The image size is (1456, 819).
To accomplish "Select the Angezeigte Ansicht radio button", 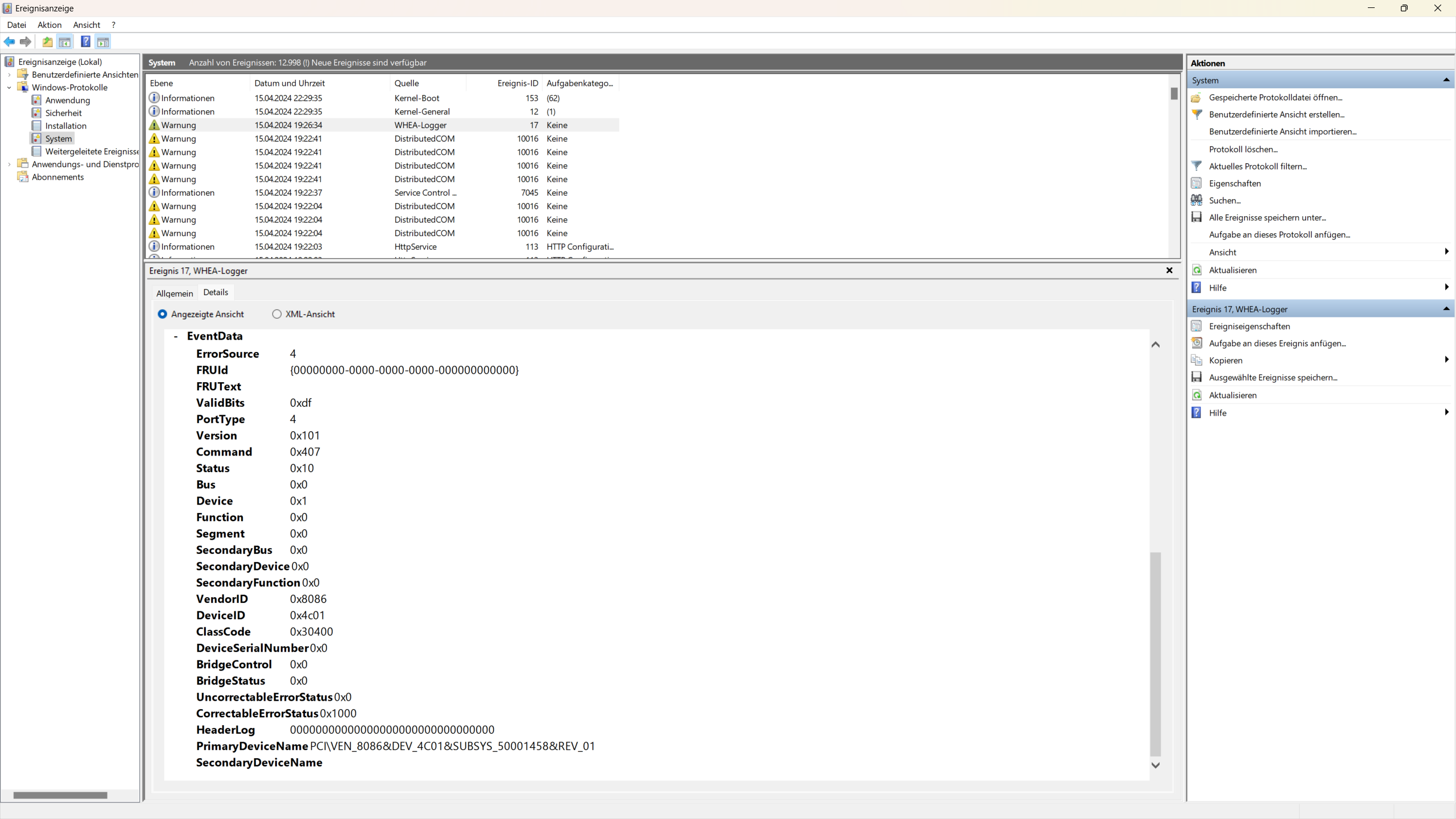I will 163,314.
